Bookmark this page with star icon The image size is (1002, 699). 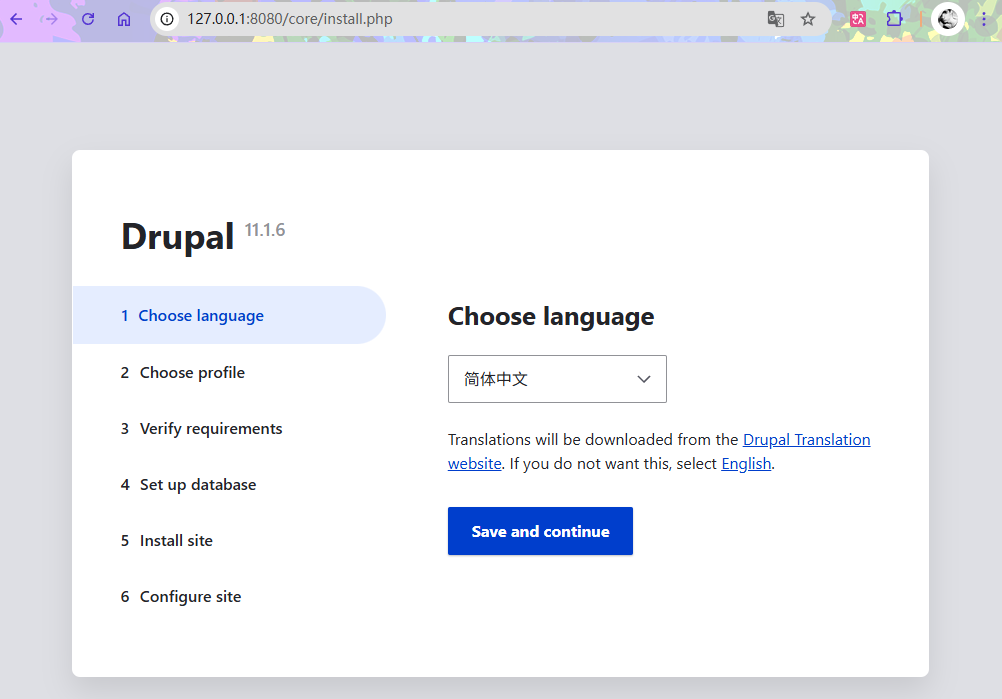[808, 19]
